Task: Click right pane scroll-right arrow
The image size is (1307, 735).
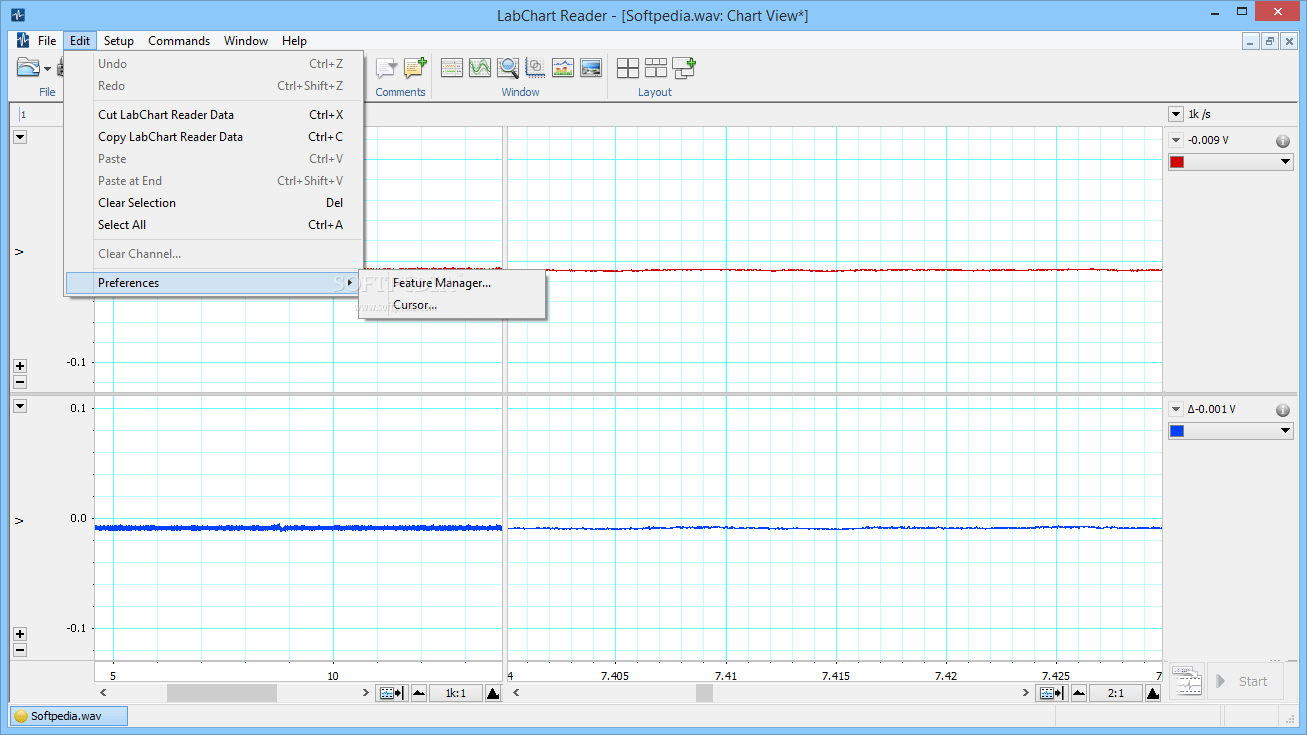Action: click(1026, 693)
